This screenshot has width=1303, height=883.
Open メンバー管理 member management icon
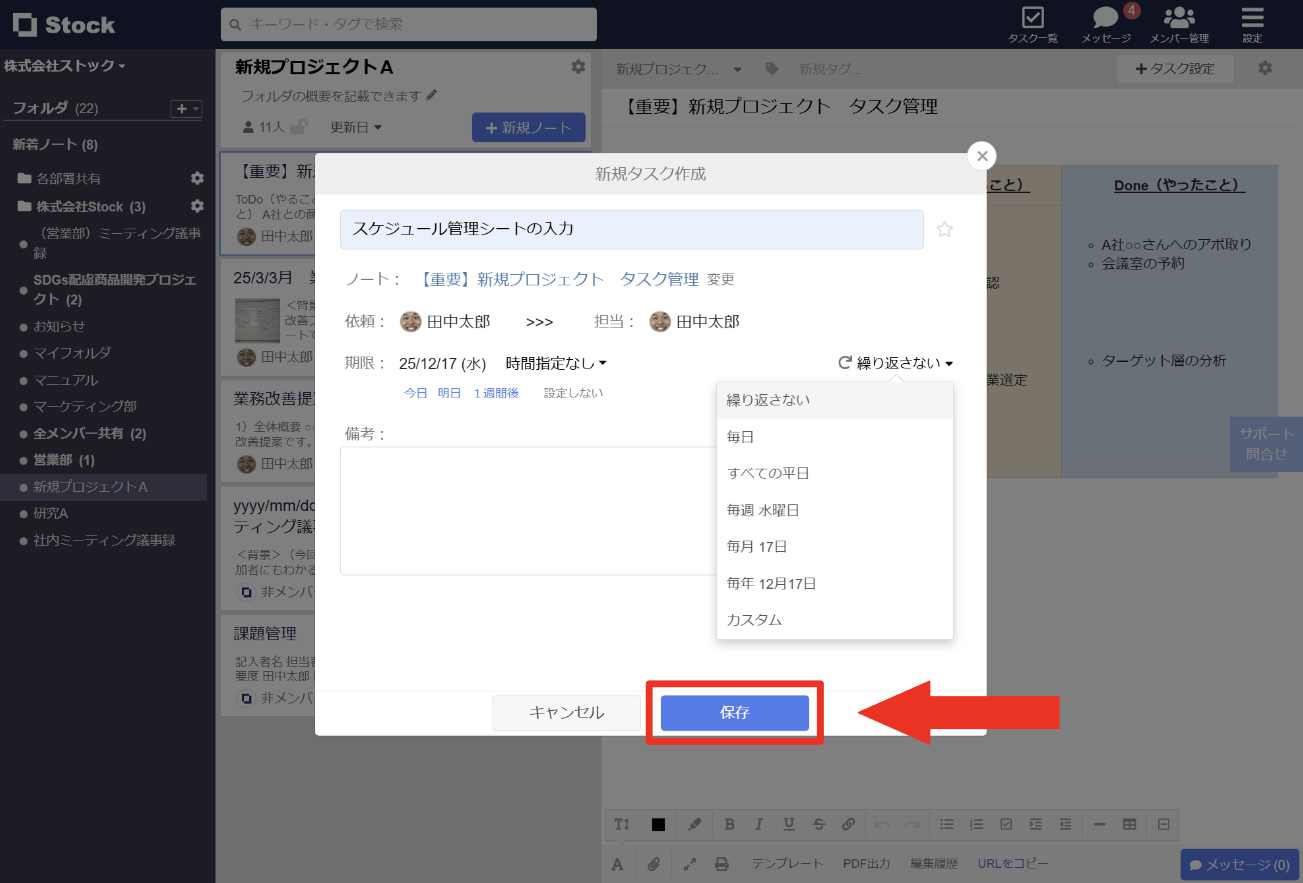pos(1181,22)
